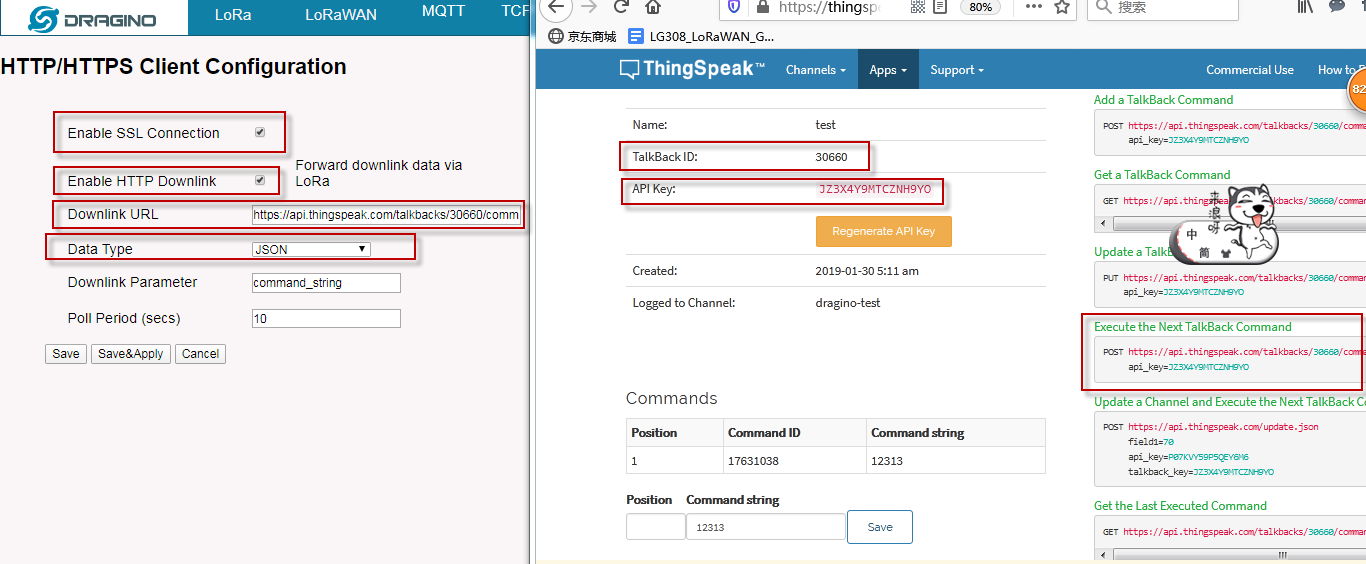This screenshot has height=564, width=1366.
Task: Bookmark this page with the star icon
Action: pos(1062,7)
